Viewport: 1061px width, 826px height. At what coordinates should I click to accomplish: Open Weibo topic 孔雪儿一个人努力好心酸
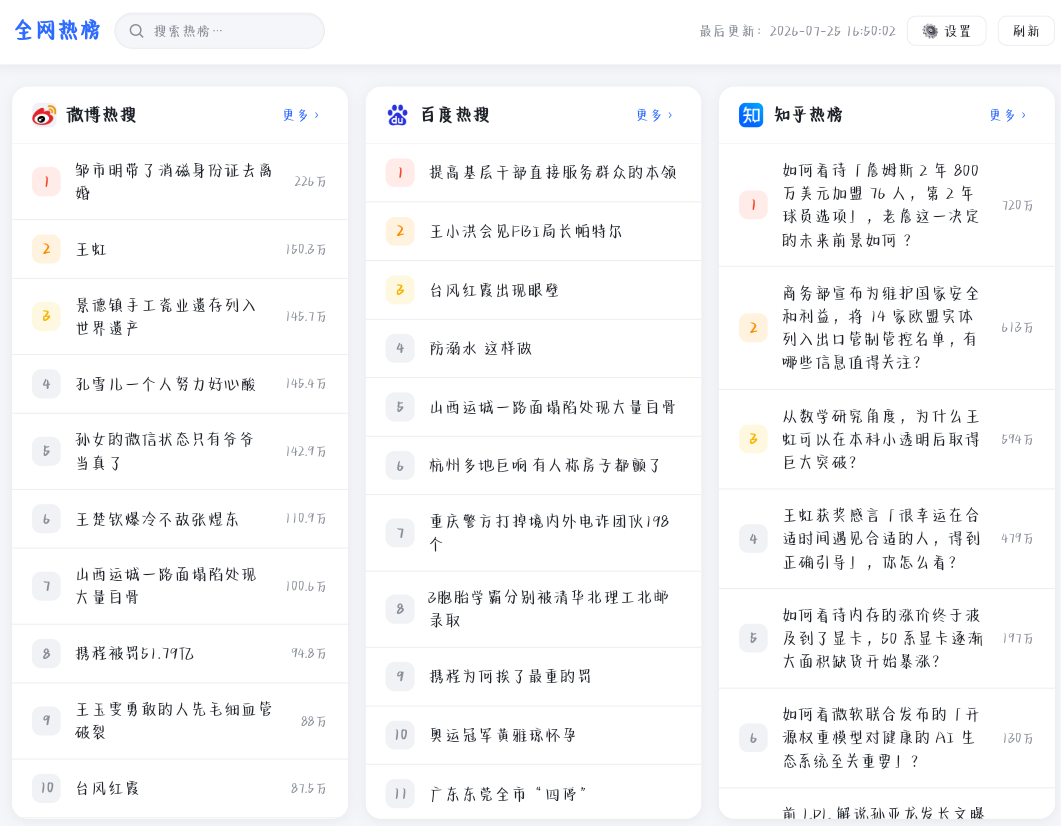pos(180,384)
